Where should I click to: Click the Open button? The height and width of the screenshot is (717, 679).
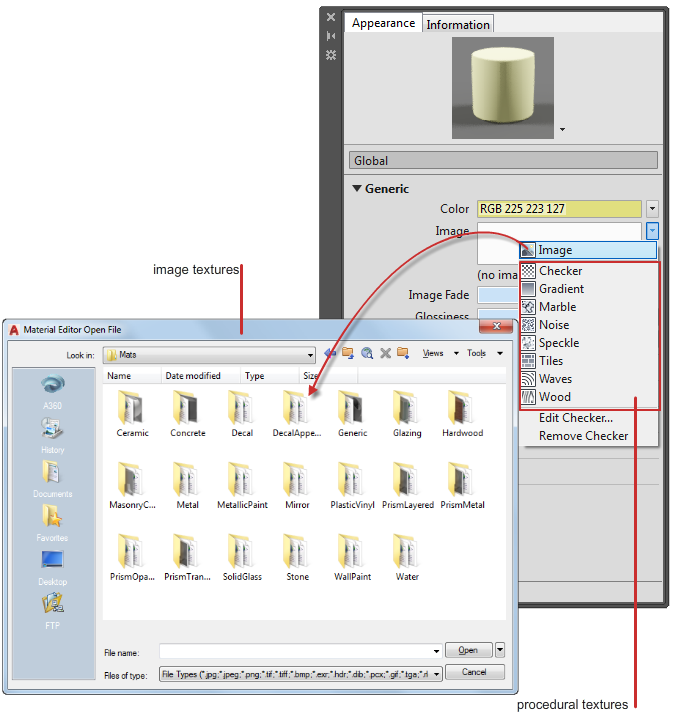[468, 650]
